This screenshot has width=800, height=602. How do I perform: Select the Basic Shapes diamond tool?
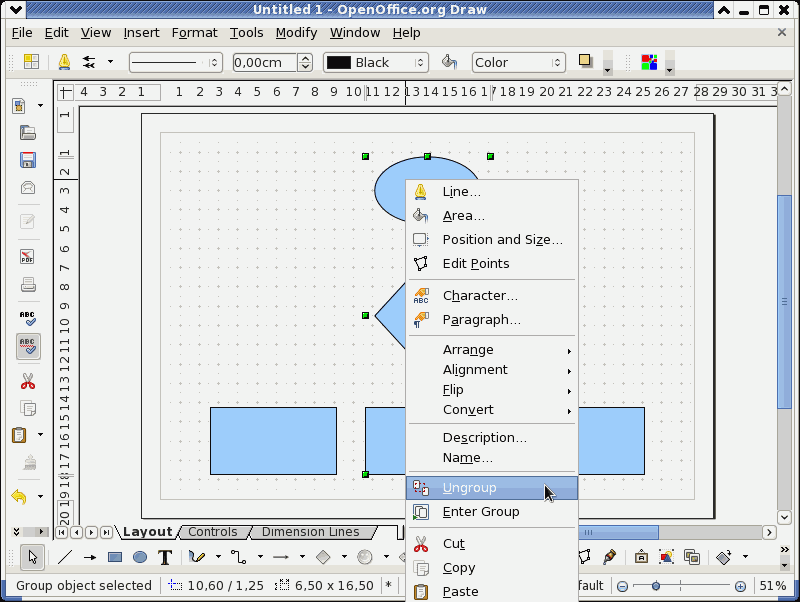(x=323, y=557)
